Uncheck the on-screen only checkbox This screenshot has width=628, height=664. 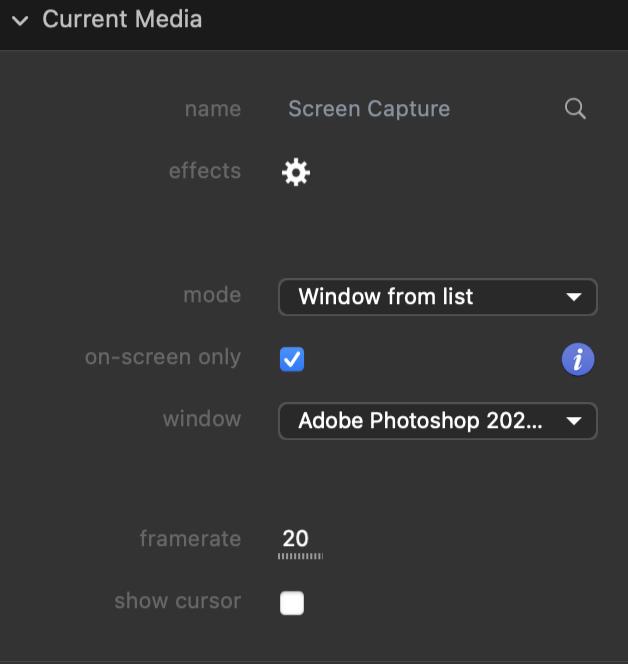(x=292, y=359)
